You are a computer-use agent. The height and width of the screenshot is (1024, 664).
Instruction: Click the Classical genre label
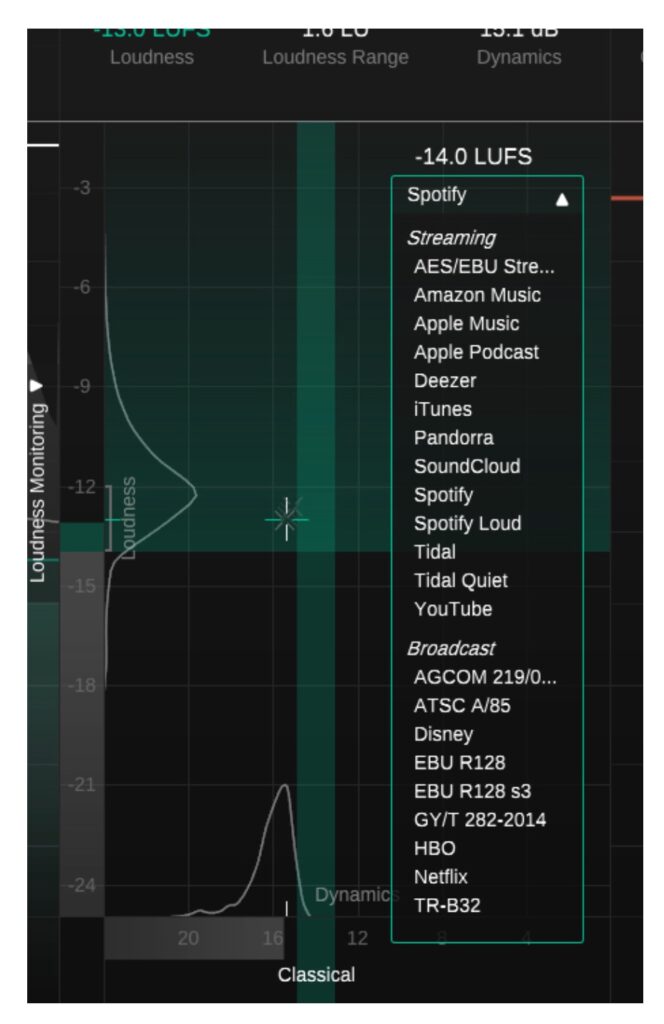click(316, 974)
